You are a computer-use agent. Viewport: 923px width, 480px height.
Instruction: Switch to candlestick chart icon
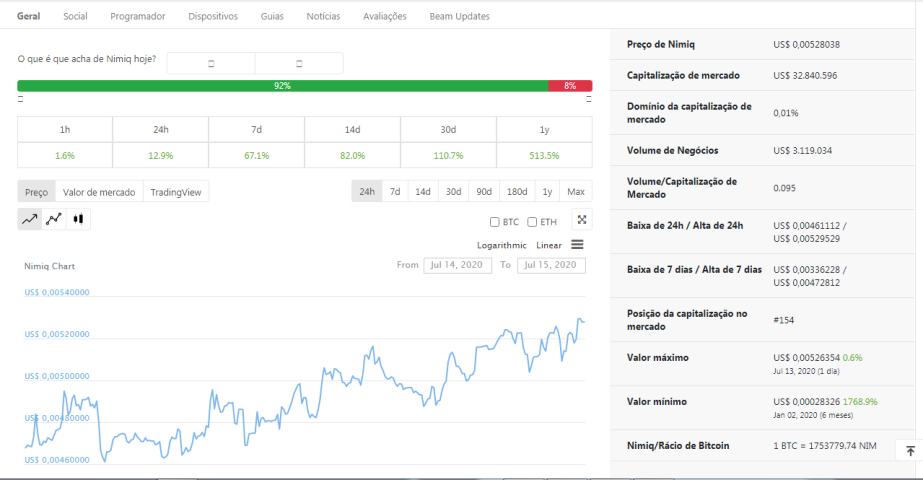78,219
